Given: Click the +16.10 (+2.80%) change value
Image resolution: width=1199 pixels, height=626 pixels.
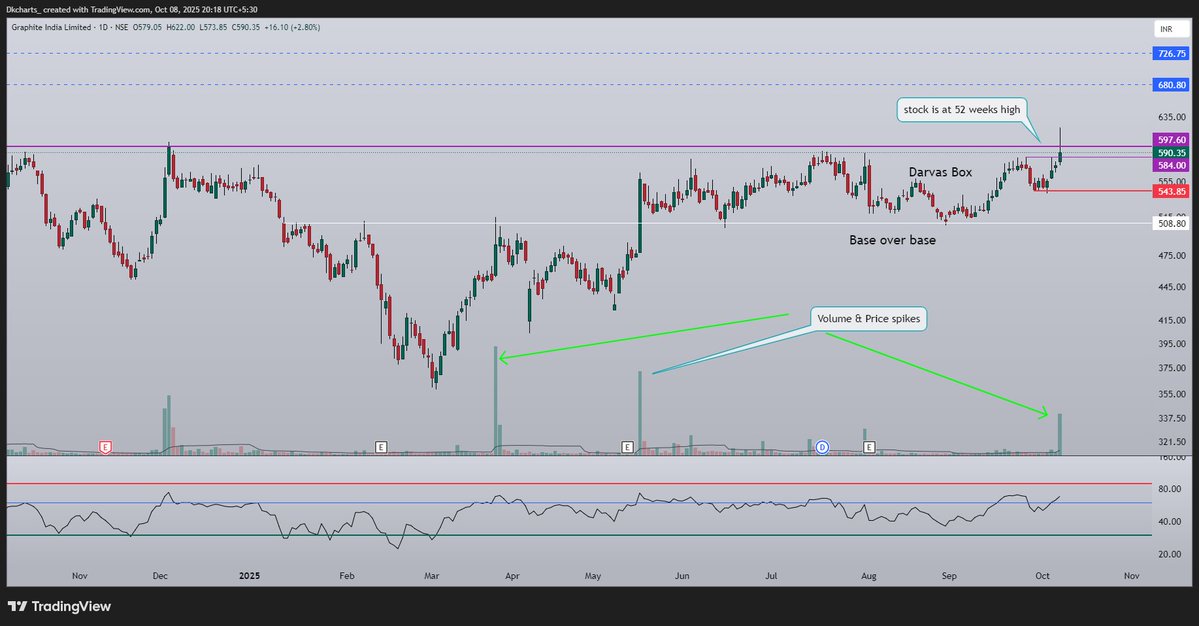Looking at the screenshot, I should 292,28.
